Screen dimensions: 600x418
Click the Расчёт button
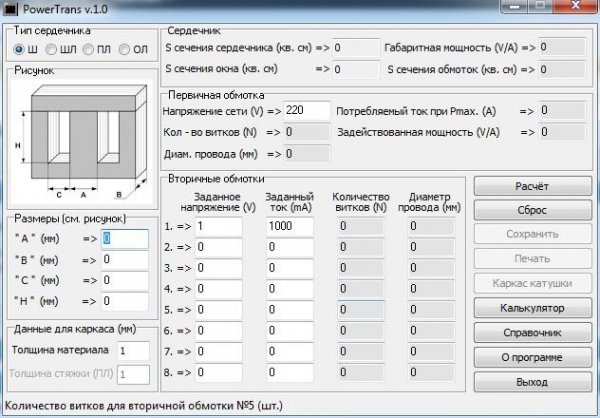[533, 186]
